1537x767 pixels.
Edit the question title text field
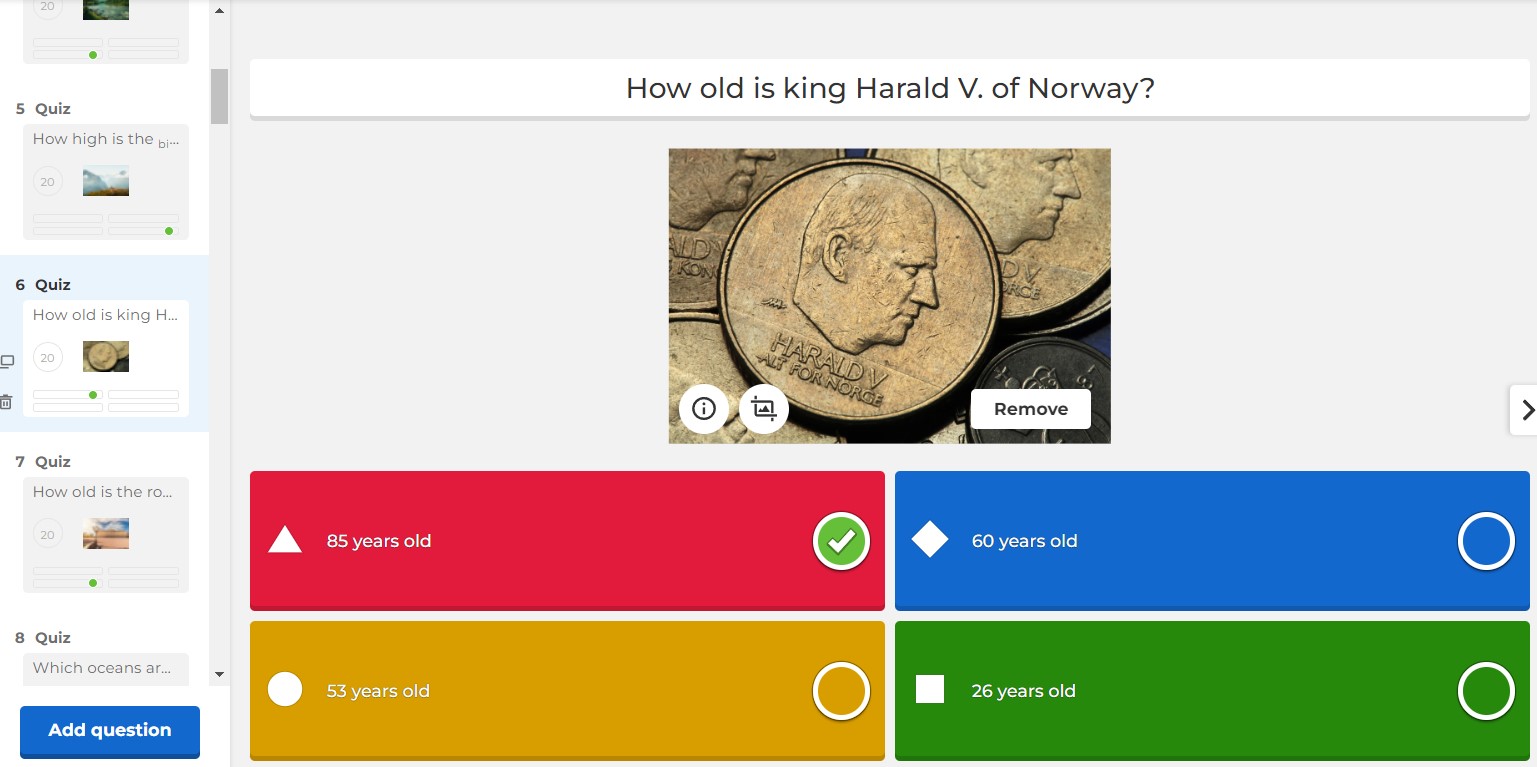coord(889,88)
